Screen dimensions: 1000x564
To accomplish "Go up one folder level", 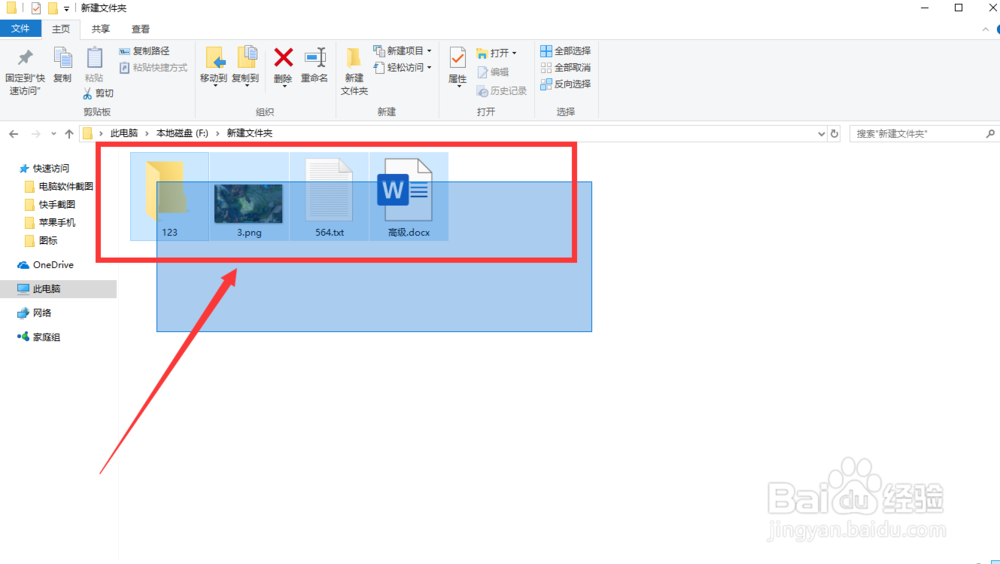I will click(69, 133).
